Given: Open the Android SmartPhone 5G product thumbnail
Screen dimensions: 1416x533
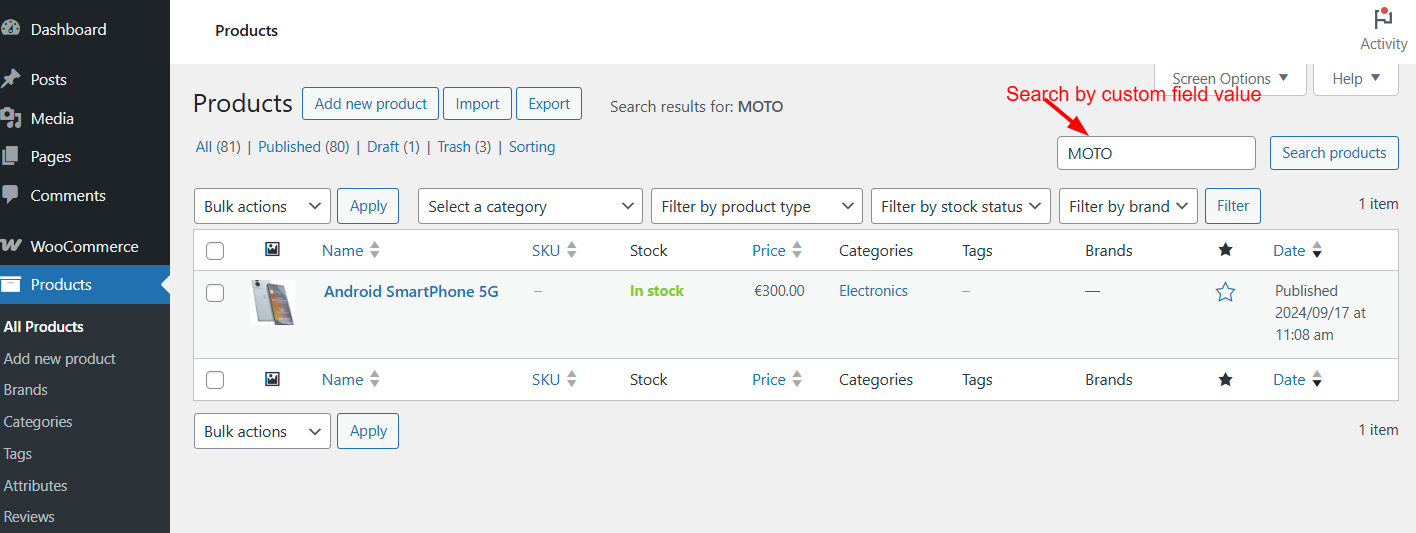Looking at the screenshot, I should 272,302.
